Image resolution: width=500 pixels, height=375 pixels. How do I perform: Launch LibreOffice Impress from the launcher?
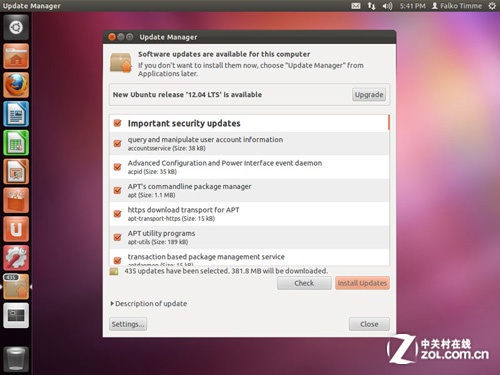pos(16,171)
